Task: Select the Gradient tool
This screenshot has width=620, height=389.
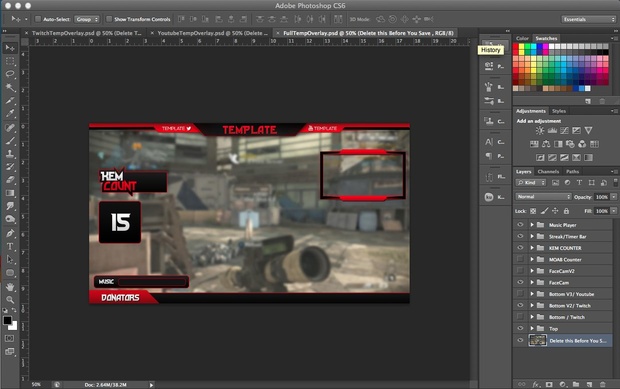Action: (10, 193)
